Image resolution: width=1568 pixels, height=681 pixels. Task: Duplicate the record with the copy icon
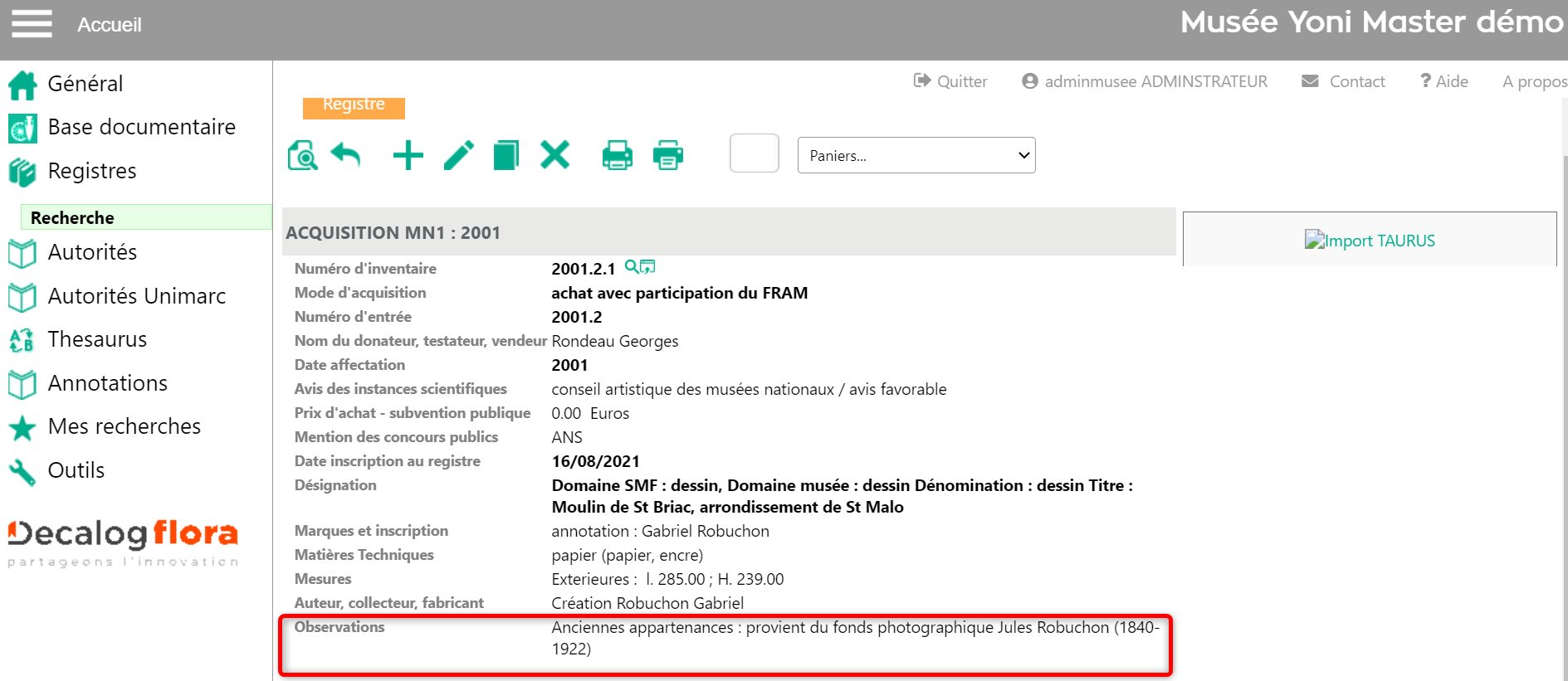tap(506, 155)
